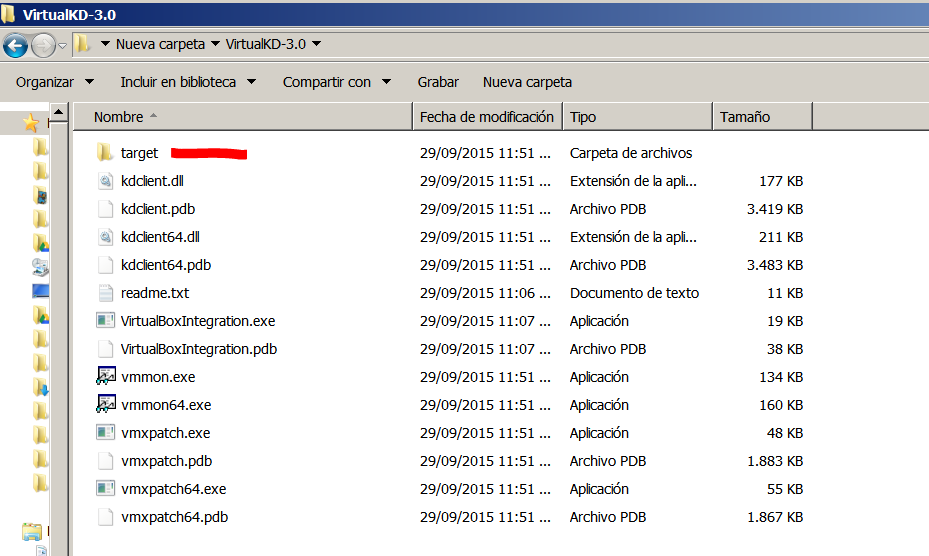Select the target folder icon
The image size is (929, 556).
[x=105, y=153]
